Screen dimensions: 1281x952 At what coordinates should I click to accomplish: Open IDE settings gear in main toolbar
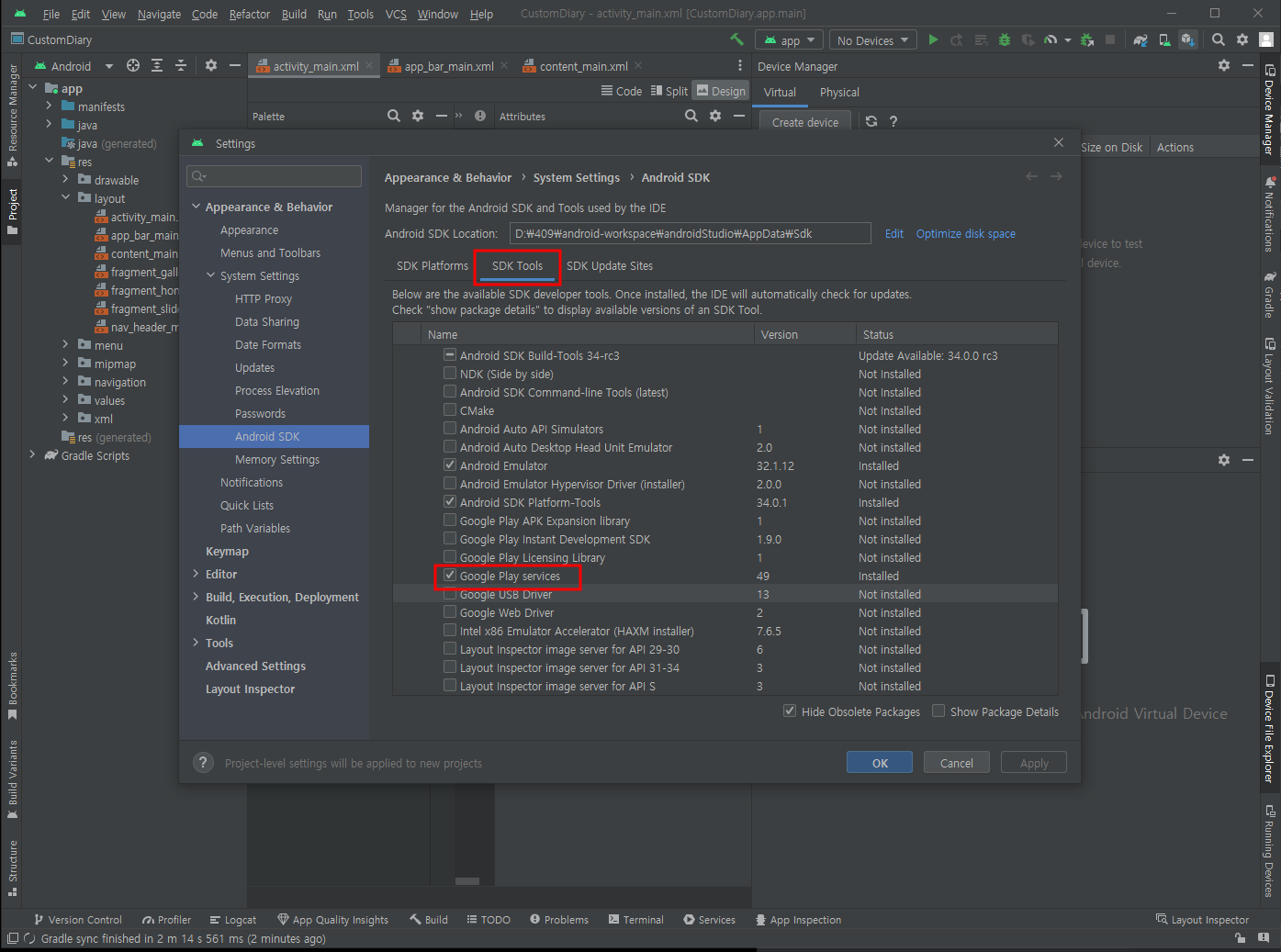1242,39
